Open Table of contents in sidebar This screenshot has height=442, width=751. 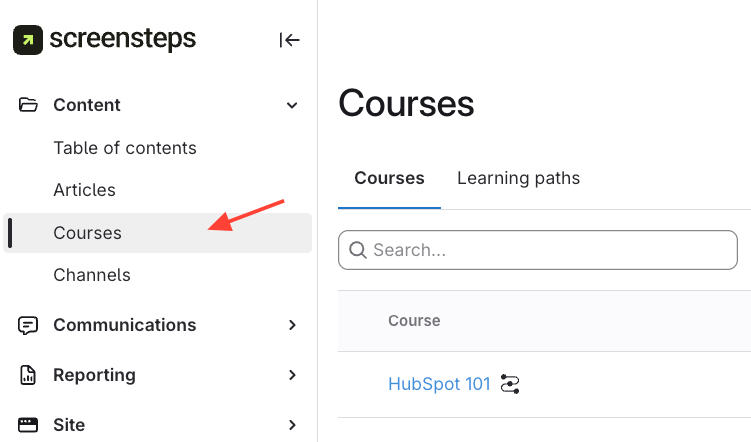tap(125, 148)
